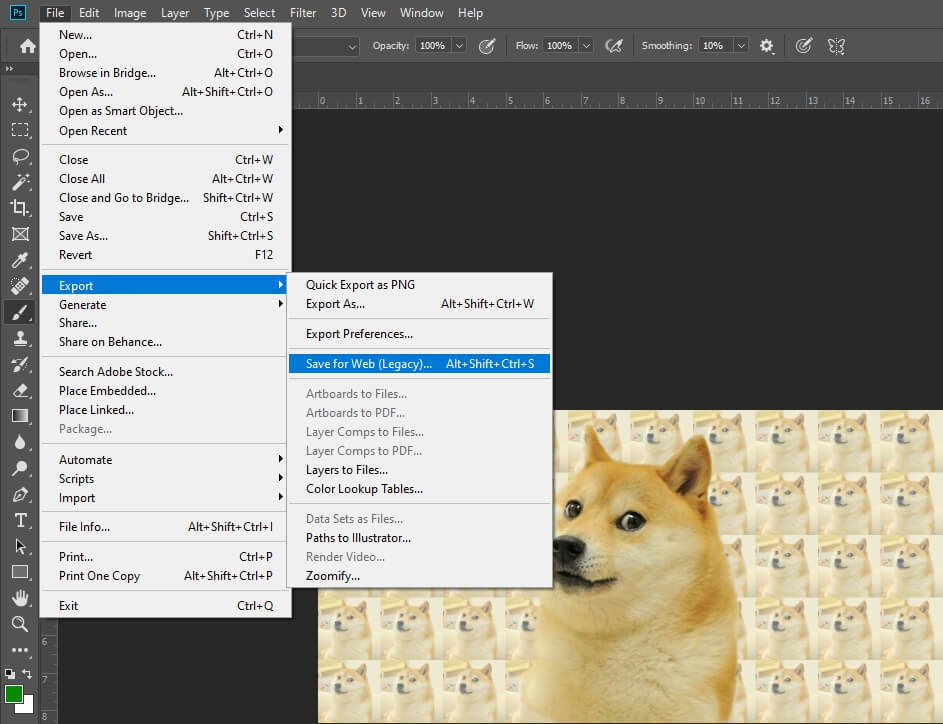Open the Image menu
The height and width of the screenshot is (724, 943).
click(130, 13)
